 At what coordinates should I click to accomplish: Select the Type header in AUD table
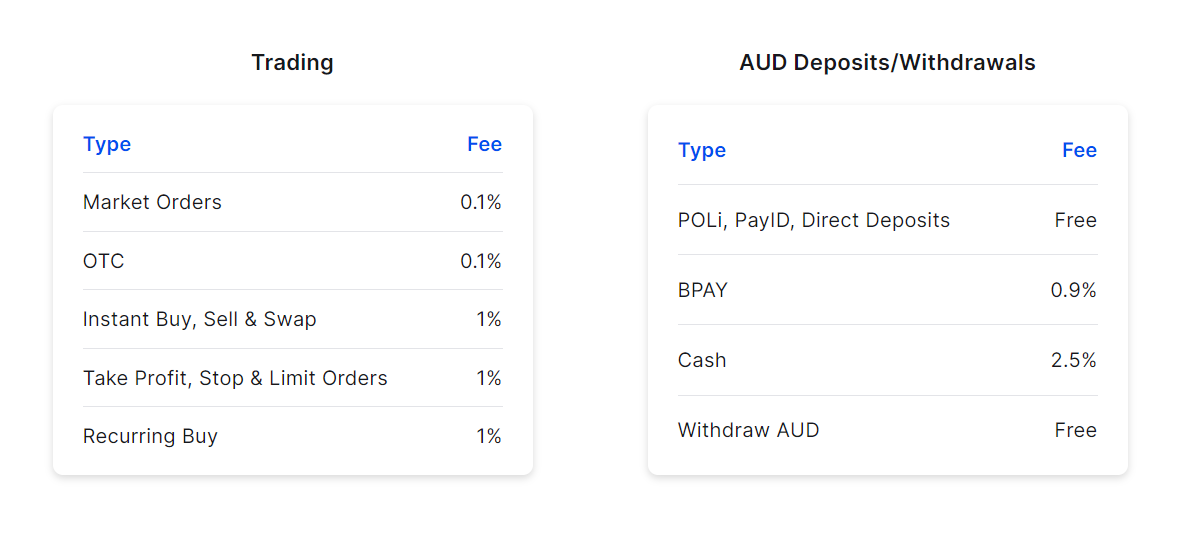point(702,150)
